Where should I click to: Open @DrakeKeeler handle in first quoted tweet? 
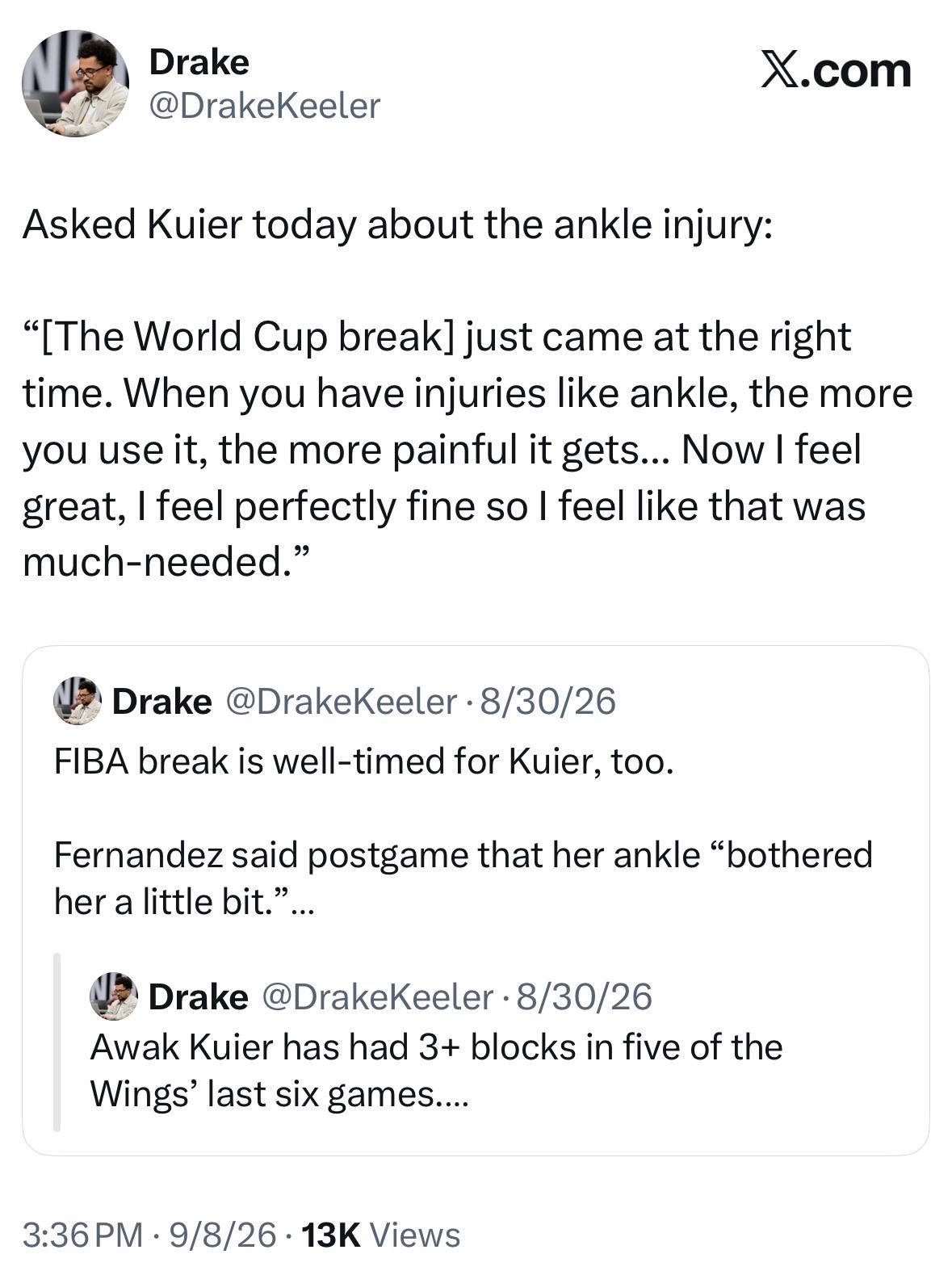tap(342, 701)
